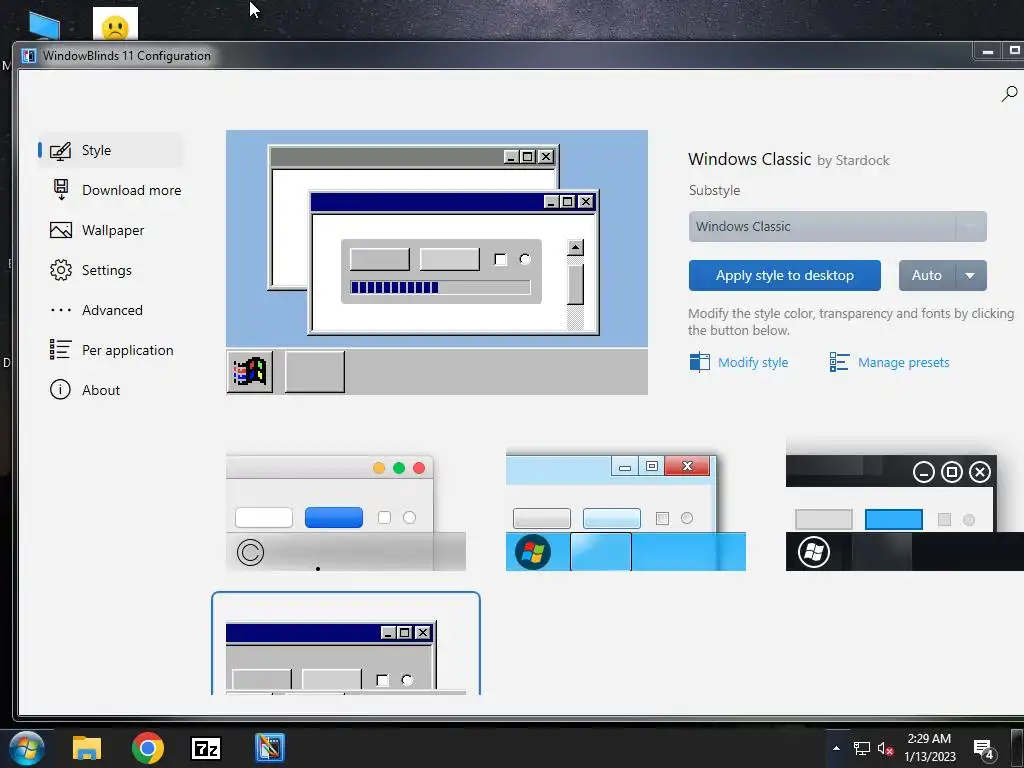The width and height of the screenshot is (1024, 768).
Task: Open 7-Zip from the taskbar
Action: click(x=206, y=748)
